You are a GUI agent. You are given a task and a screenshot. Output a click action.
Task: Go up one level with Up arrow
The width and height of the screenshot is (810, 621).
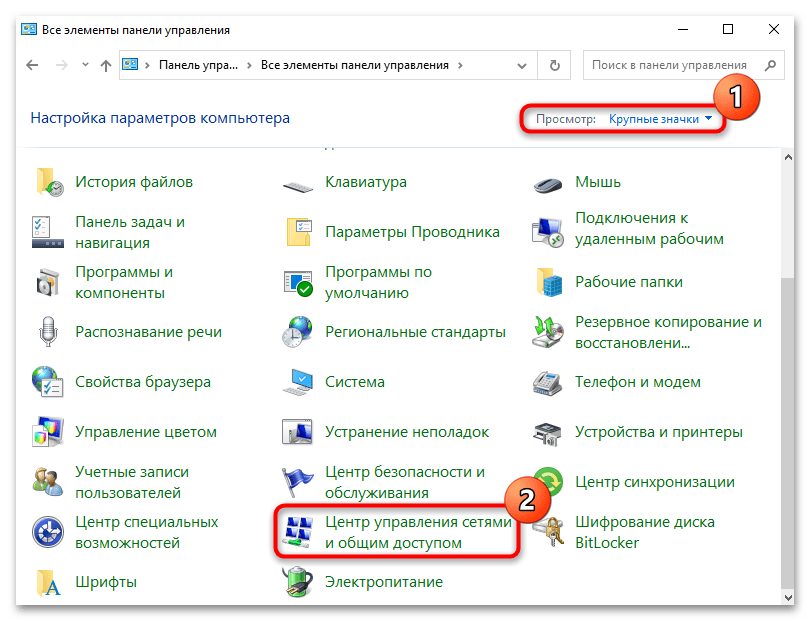coord(106,66)
